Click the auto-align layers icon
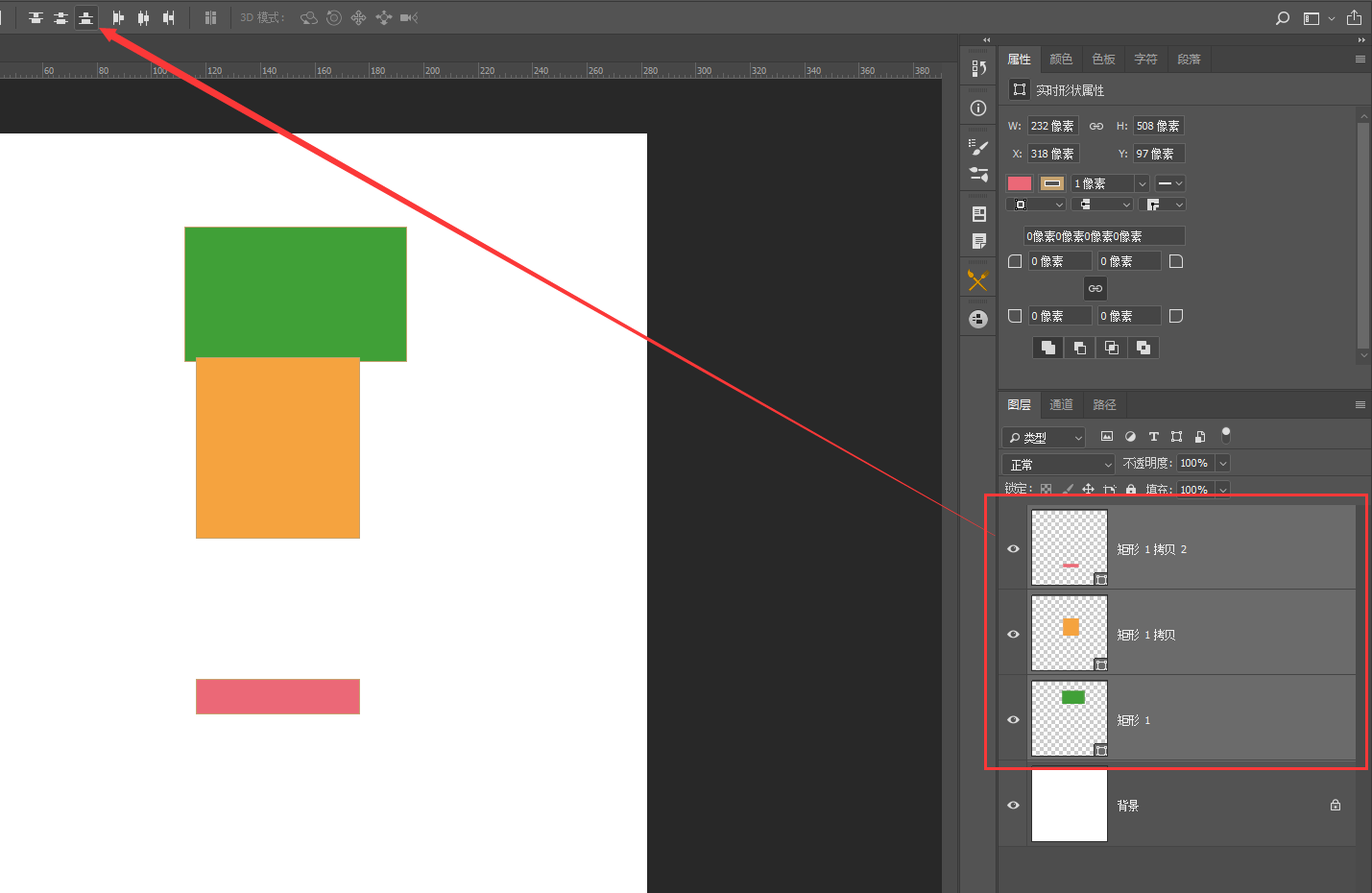The height and width of the screenshot is (893, 1372). [x=210, y=18]
